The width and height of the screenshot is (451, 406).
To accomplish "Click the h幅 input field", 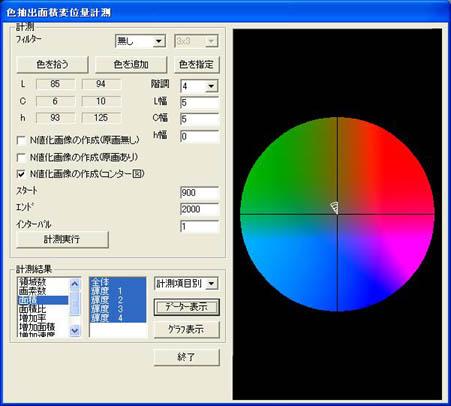I will (199, 136).
